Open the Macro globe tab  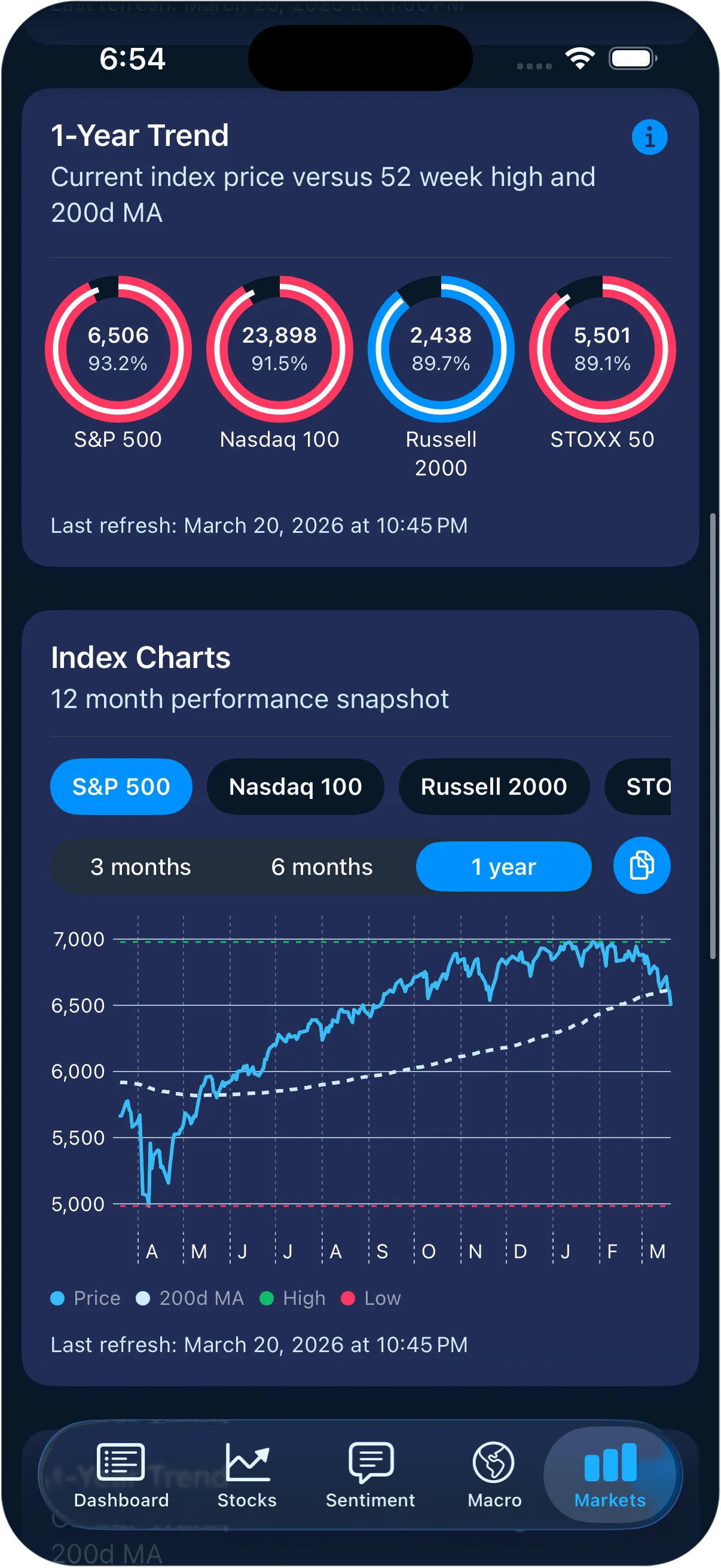(494, 1462)
